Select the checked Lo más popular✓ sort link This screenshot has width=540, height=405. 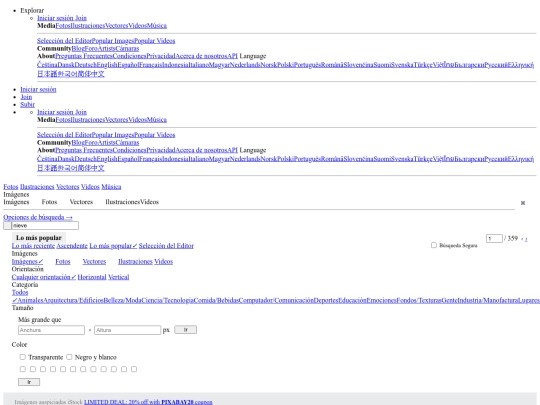(x=113, y=246)
